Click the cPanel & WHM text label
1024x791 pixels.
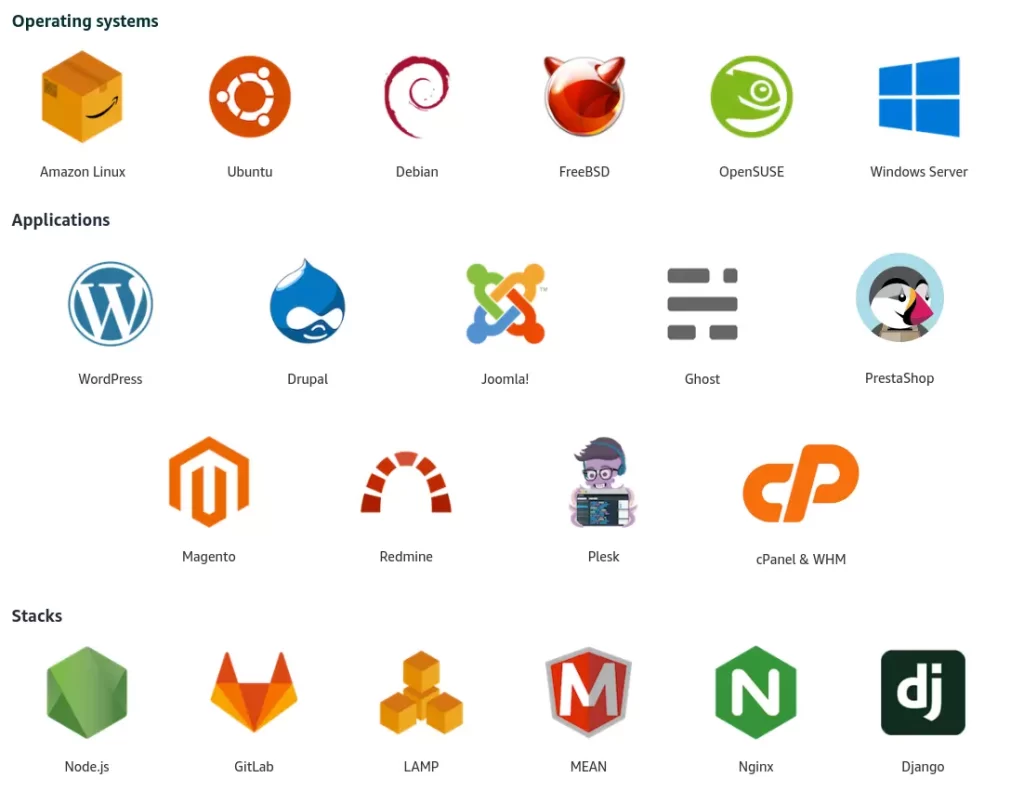click(x=801, y=559)
